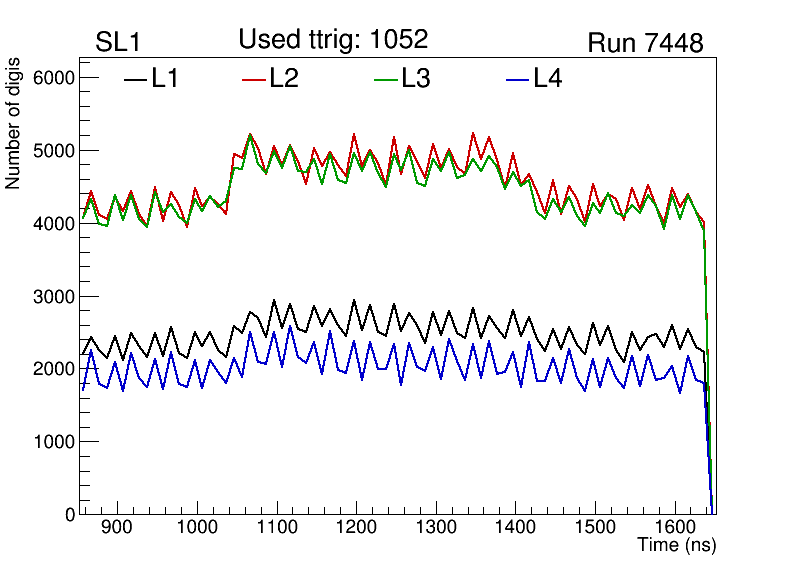Click the SL1 title in the top left
The width and height of the screenshot is (796, 572).
pos(120,43)
